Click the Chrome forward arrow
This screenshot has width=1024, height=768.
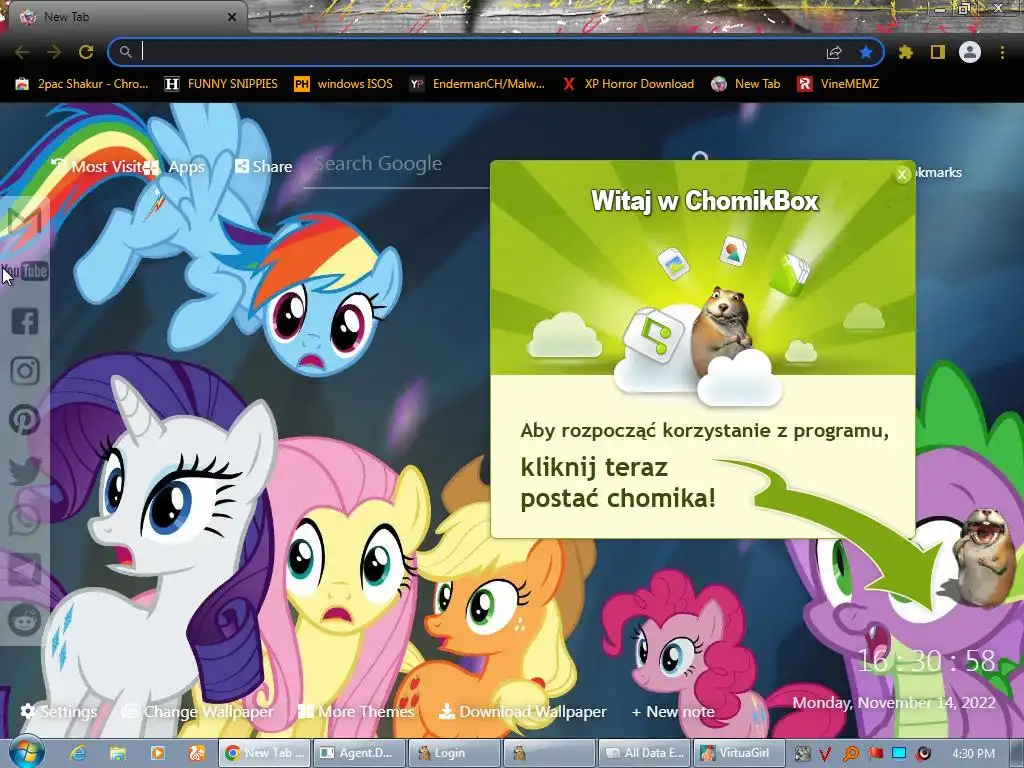[x=54, y=52]
